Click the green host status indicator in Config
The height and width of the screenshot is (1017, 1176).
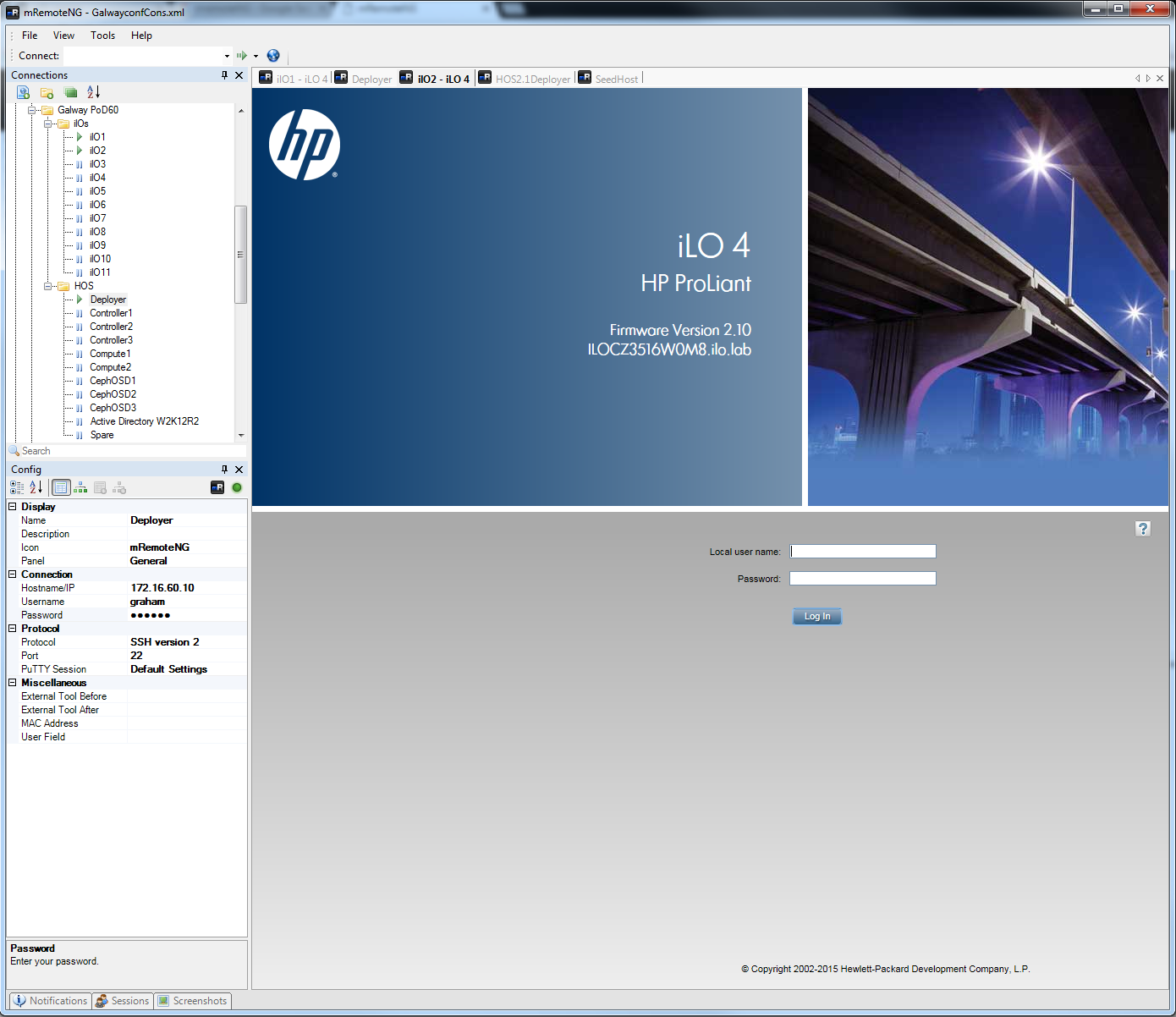coord(237,487)
